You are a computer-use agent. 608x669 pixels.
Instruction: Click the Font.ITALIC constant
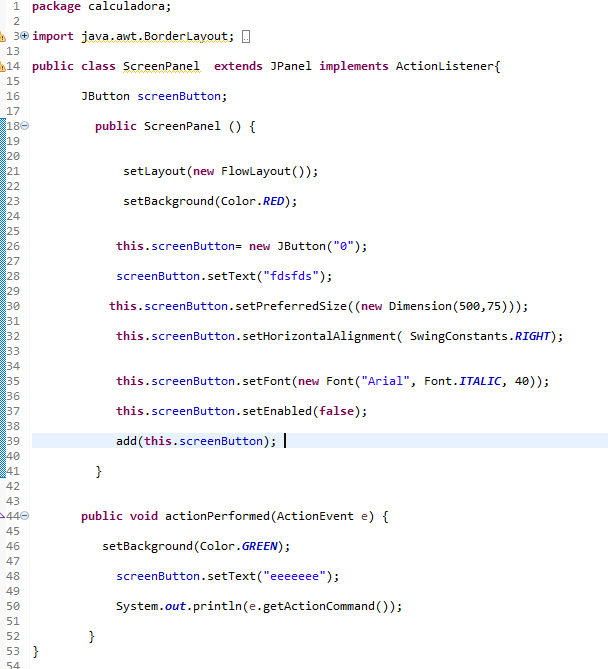tap(462, 381)
